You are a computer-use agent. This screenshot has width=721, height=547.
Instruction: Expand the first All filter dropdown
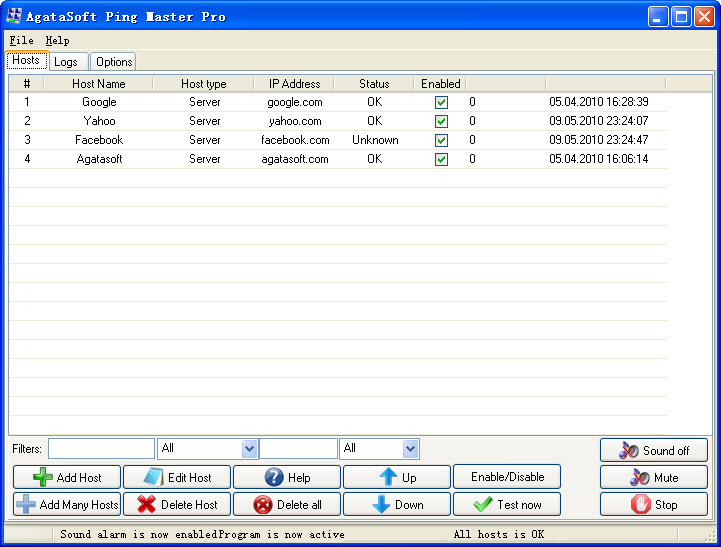point(249,449)
